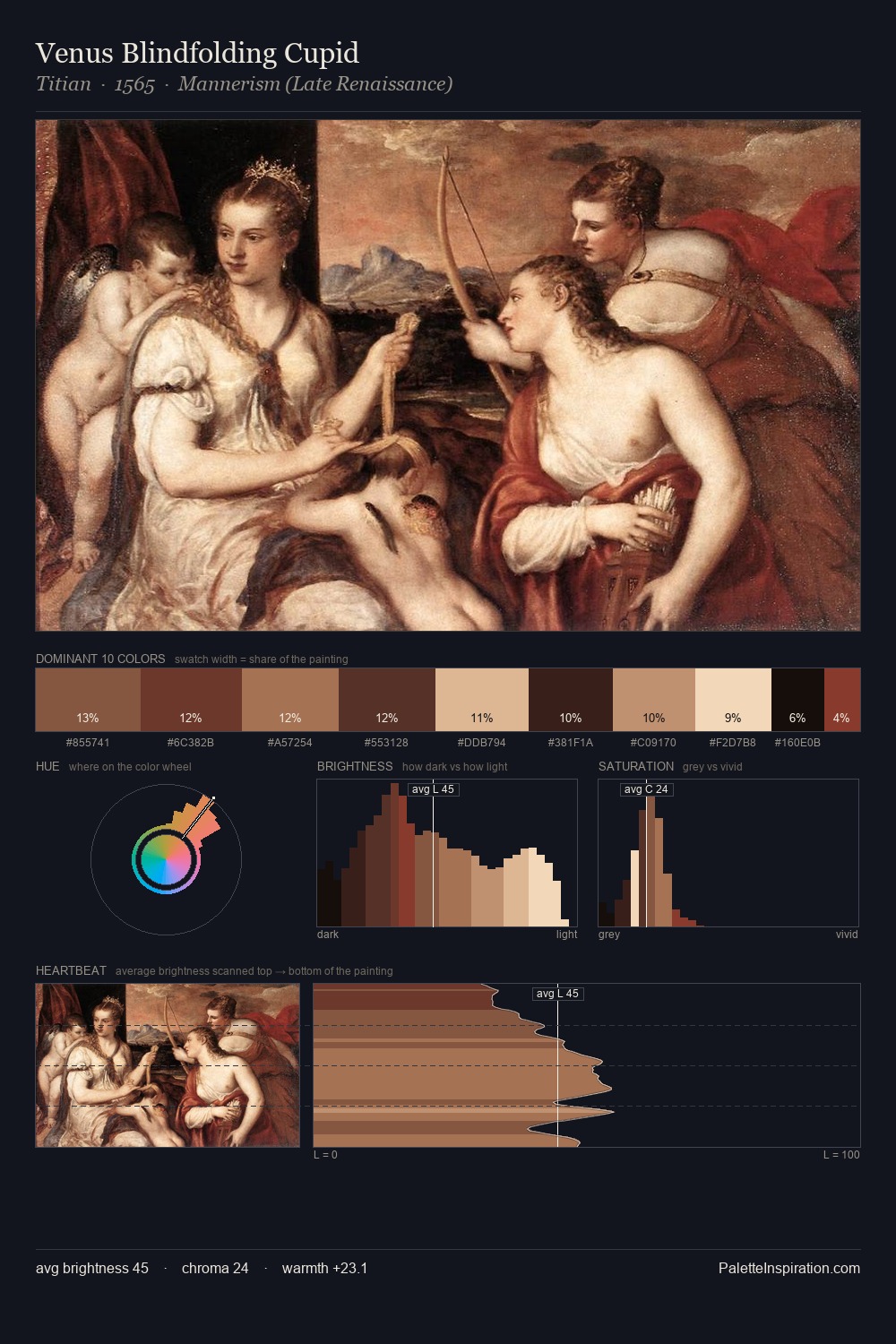Click the avg C 24 label

[x=646, y=789]
